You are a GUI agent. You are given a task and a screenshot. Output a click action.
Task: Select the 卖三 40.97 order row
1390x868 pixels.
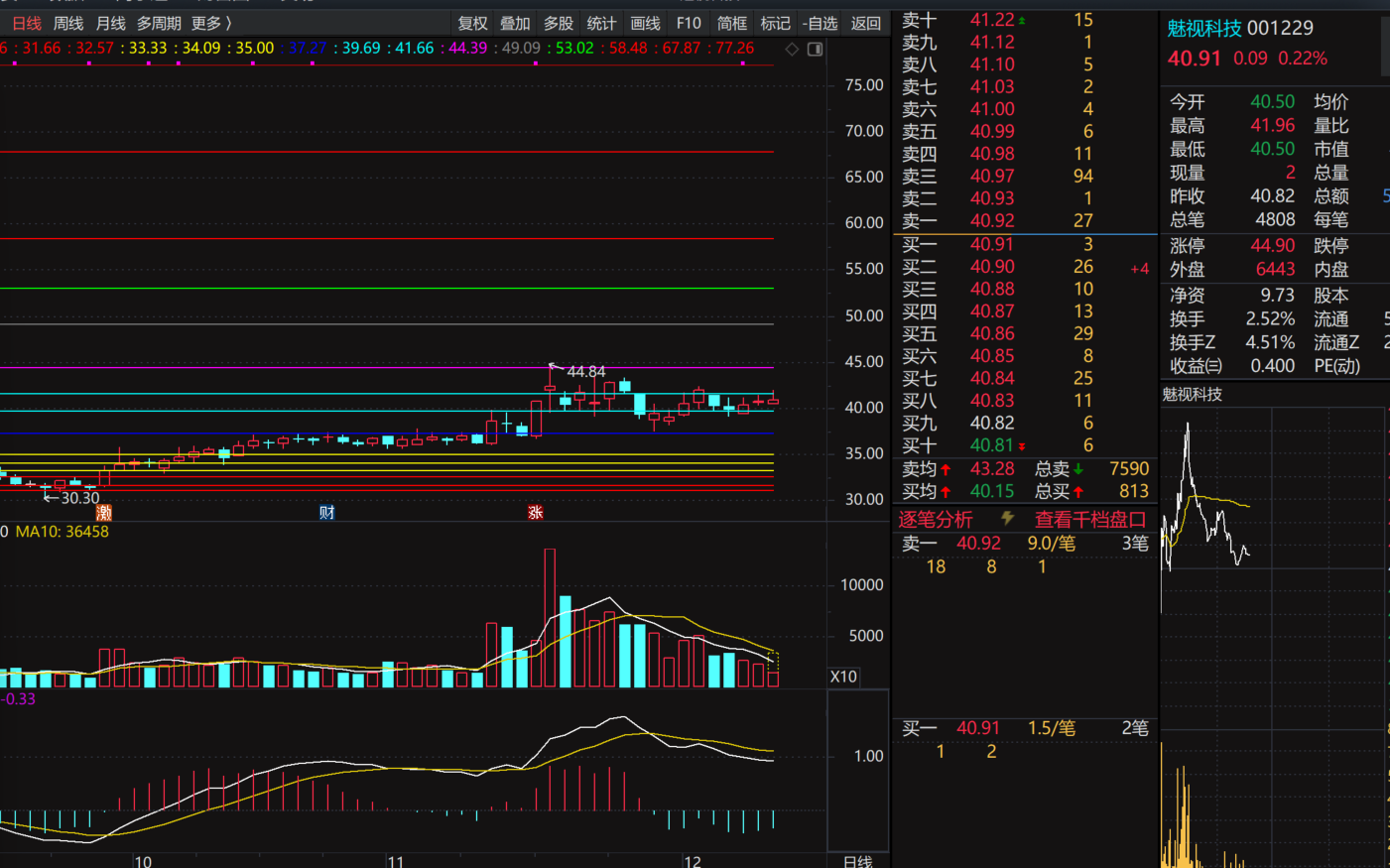pos(1025,176)
